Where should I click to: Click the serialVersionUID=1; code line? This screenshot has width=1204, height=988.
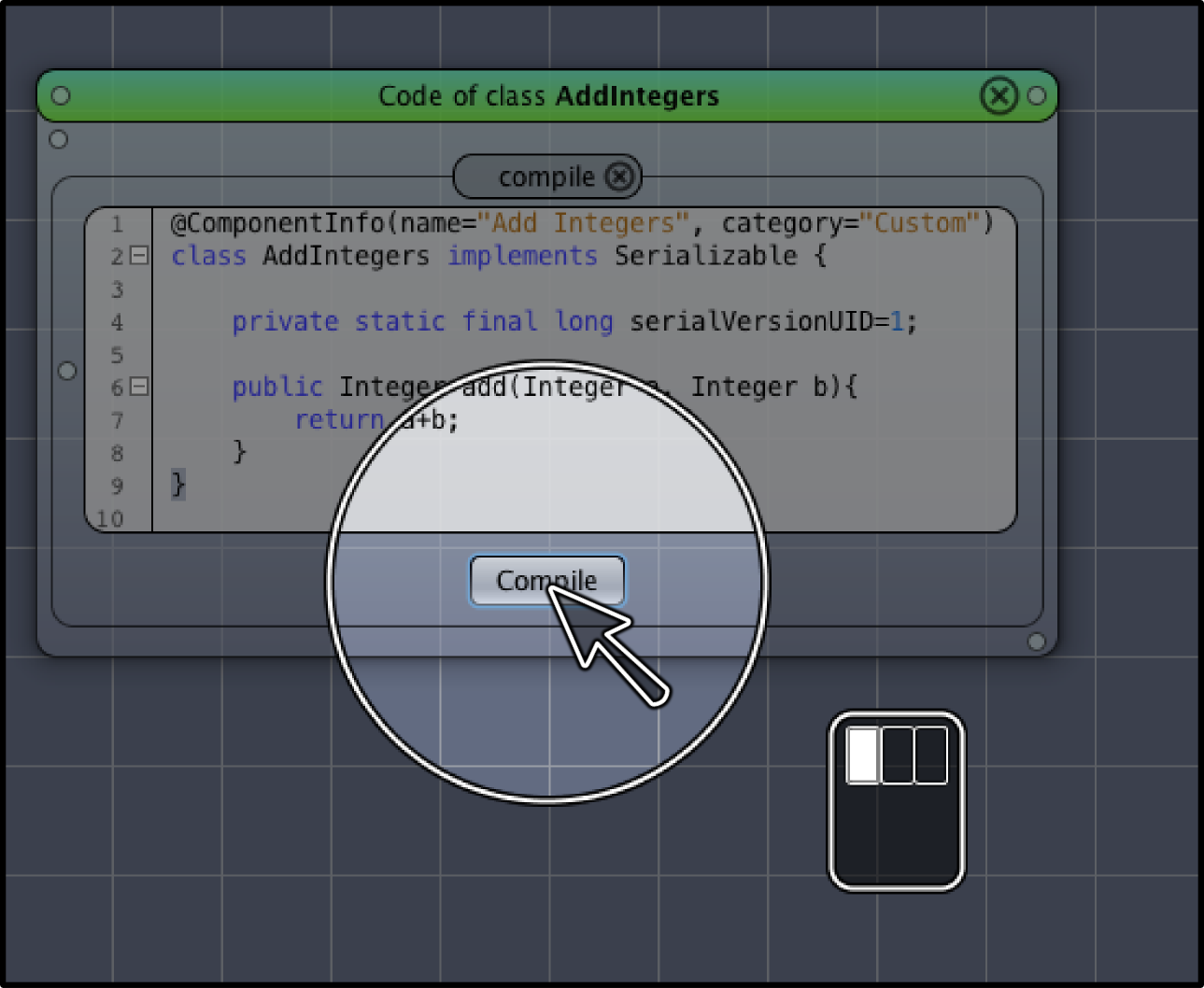[574, 321]
